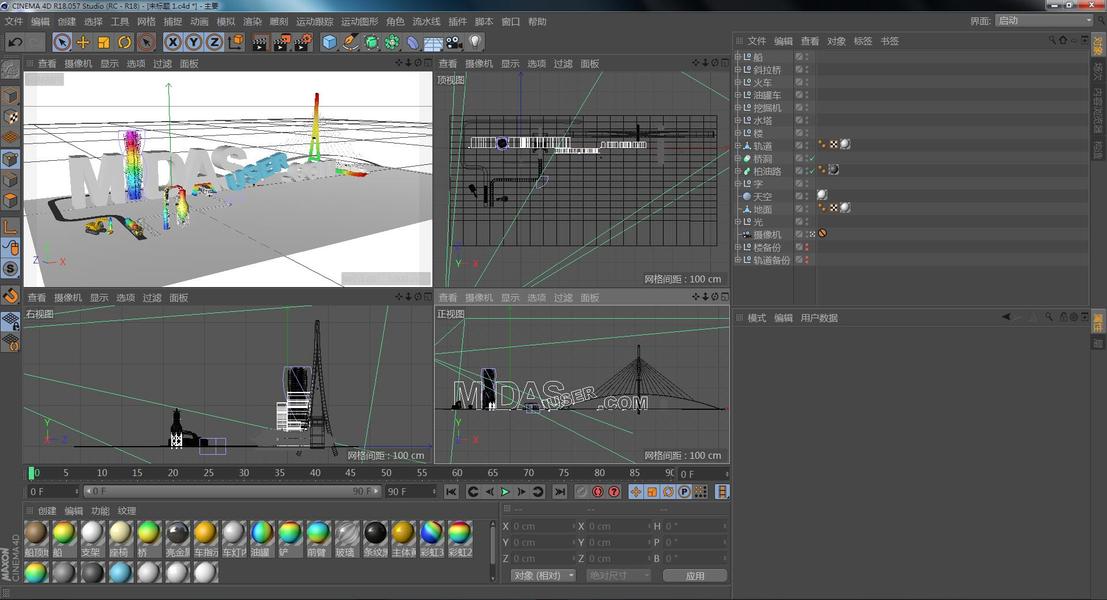Click the camera object icon in toolbar

pyautogui.click(x=454, y=42)
